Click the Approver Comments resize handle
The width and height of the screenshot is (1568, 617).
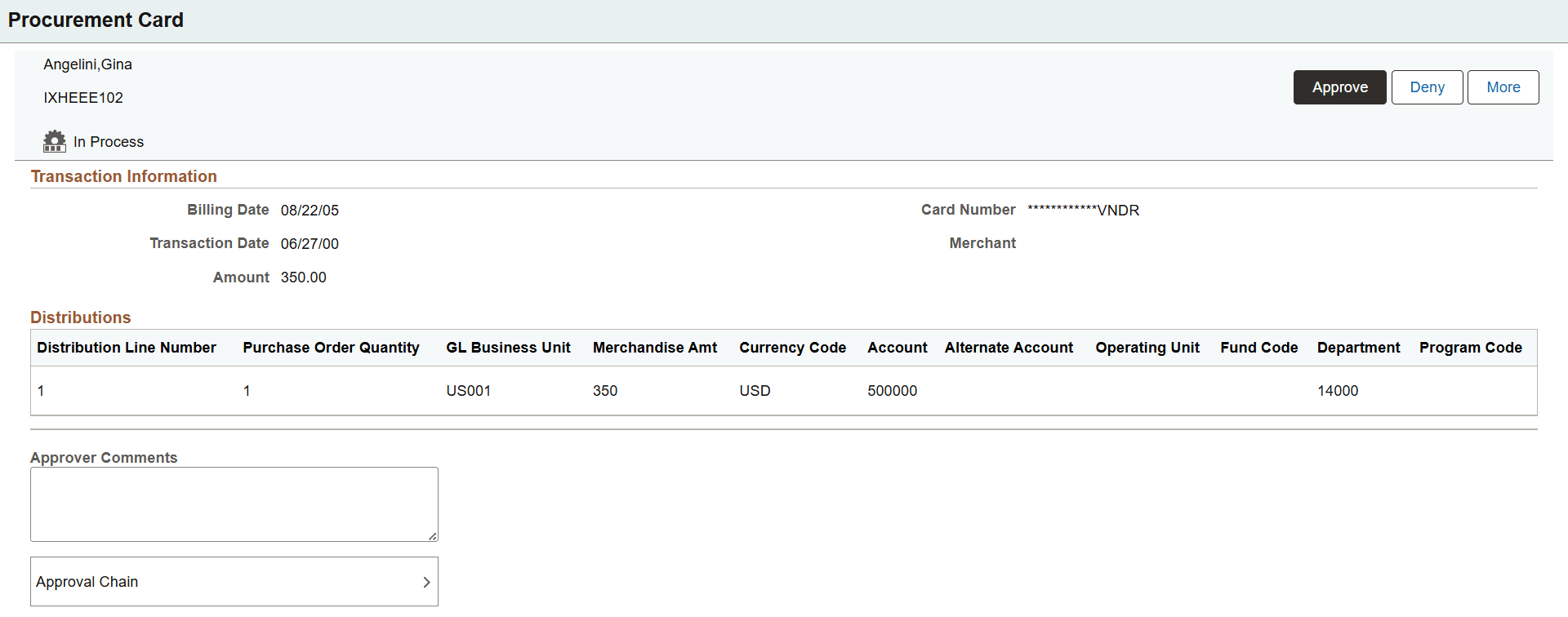coord(432,535)
